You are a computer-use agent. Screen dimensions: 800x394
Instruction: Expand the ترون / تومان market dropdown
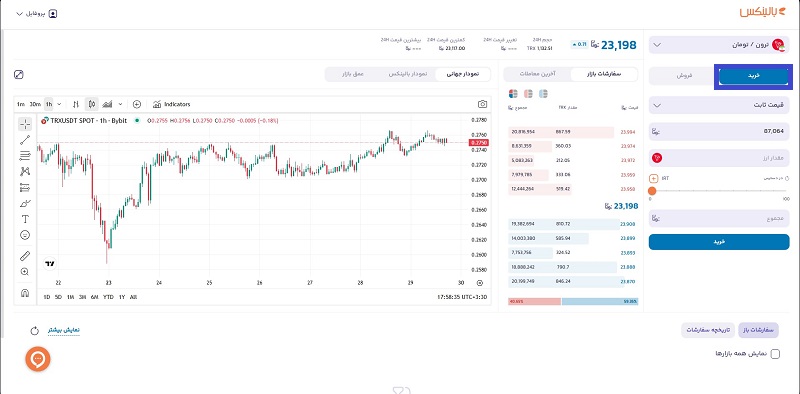point(719,45)
